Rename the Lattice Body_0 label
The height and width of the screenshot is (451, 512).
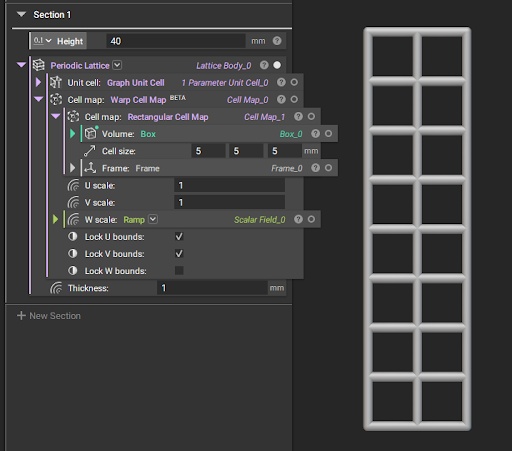click(223, 66)
